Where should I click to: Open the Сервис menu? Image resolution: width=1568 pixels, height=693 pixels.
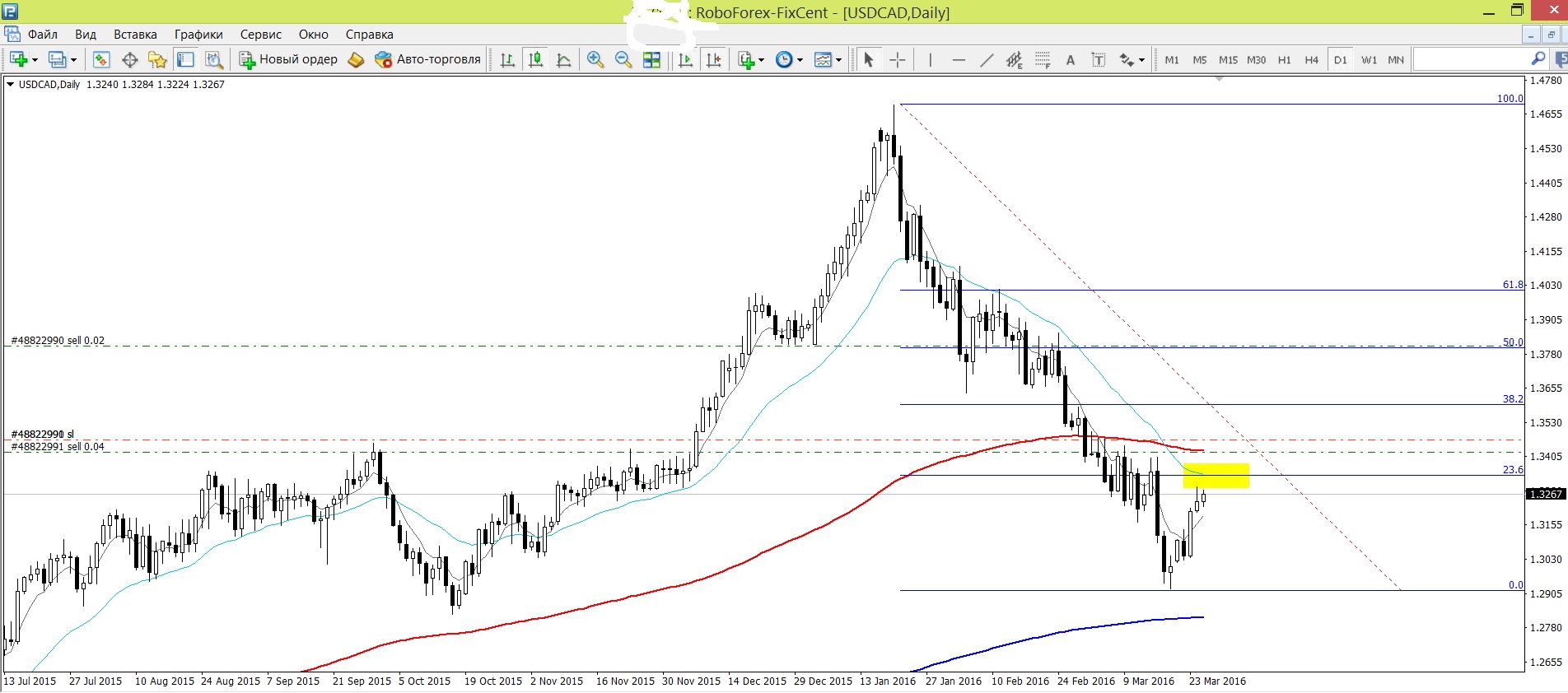tap(261, 35)
